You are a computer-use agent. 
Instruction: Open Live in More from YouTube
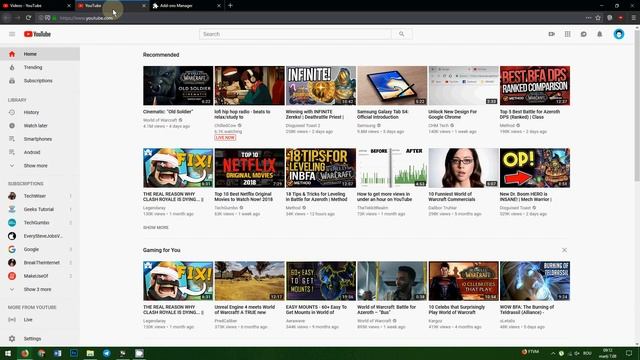pos(40,320)
